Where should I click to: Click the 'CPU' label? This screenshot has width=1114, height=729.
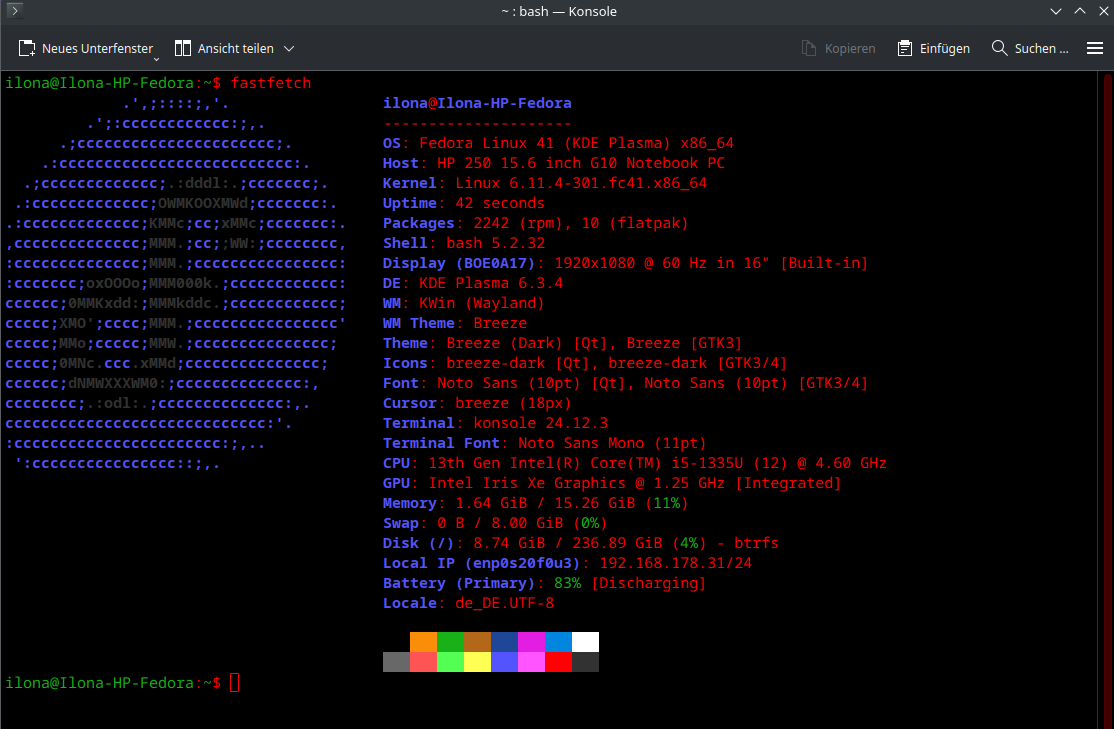tap(396, 463)
